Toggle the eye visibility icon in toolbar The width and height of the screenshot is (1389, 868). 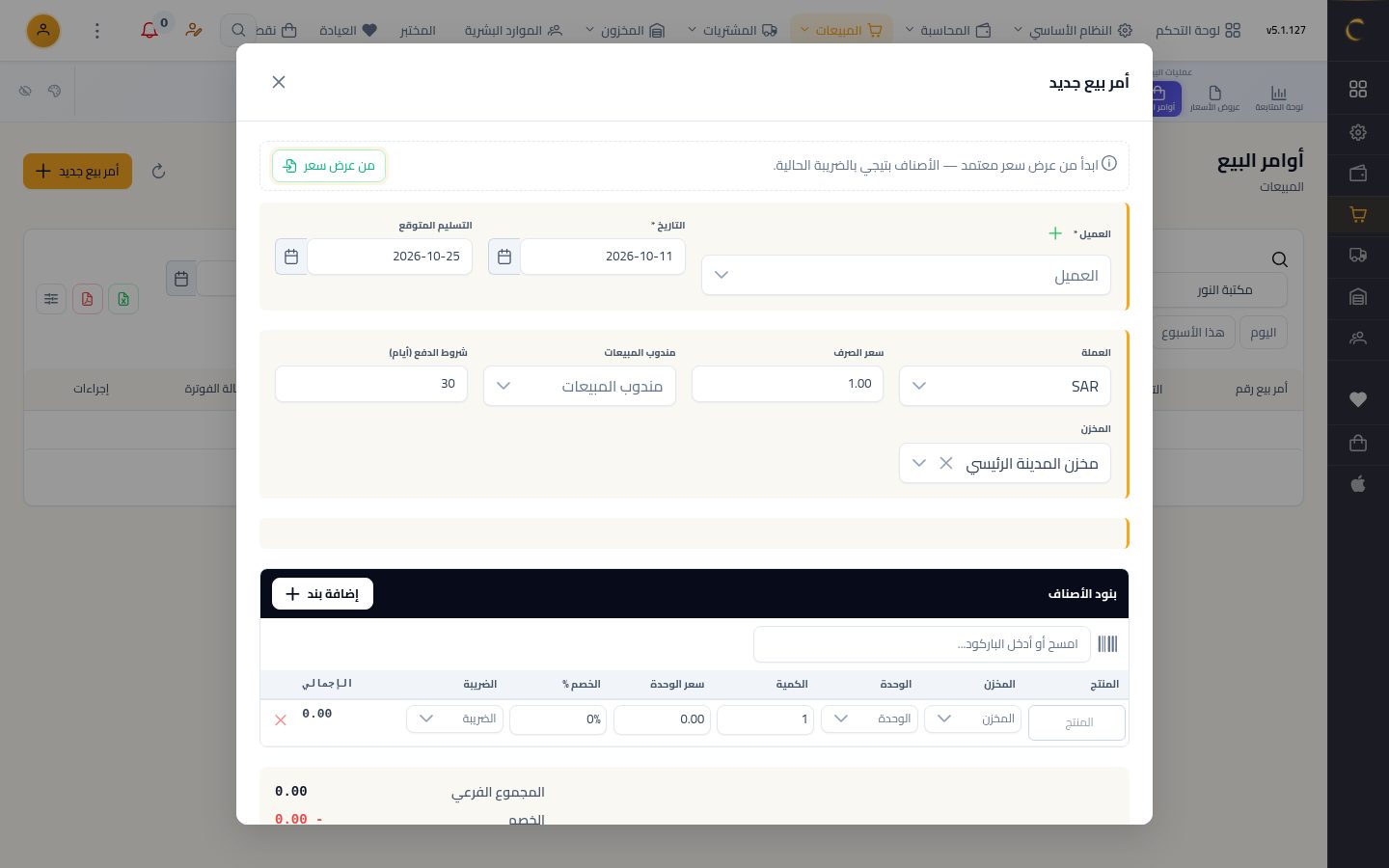[x=26, y=91]
